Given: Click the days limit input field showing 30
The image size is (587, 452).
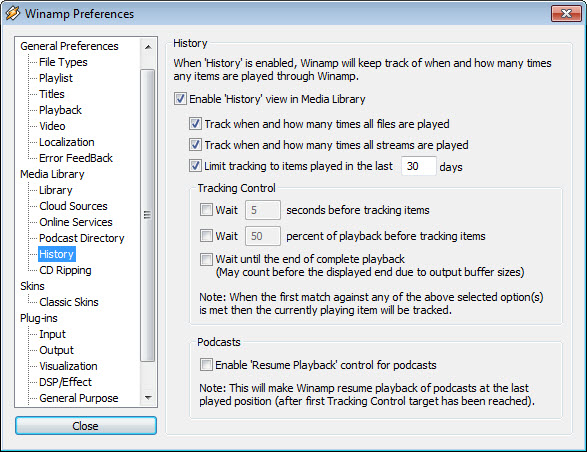Looking at the screenshot, I should (419, 166).
